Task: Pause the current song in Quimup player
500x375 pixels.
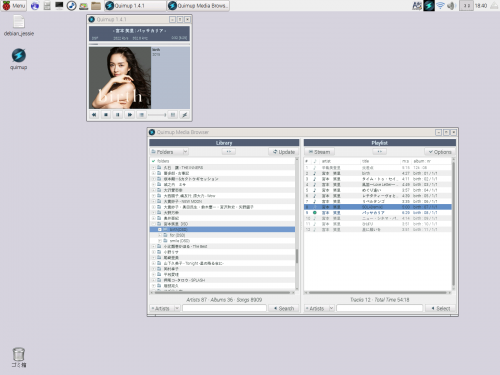Action: coord(118,115)
